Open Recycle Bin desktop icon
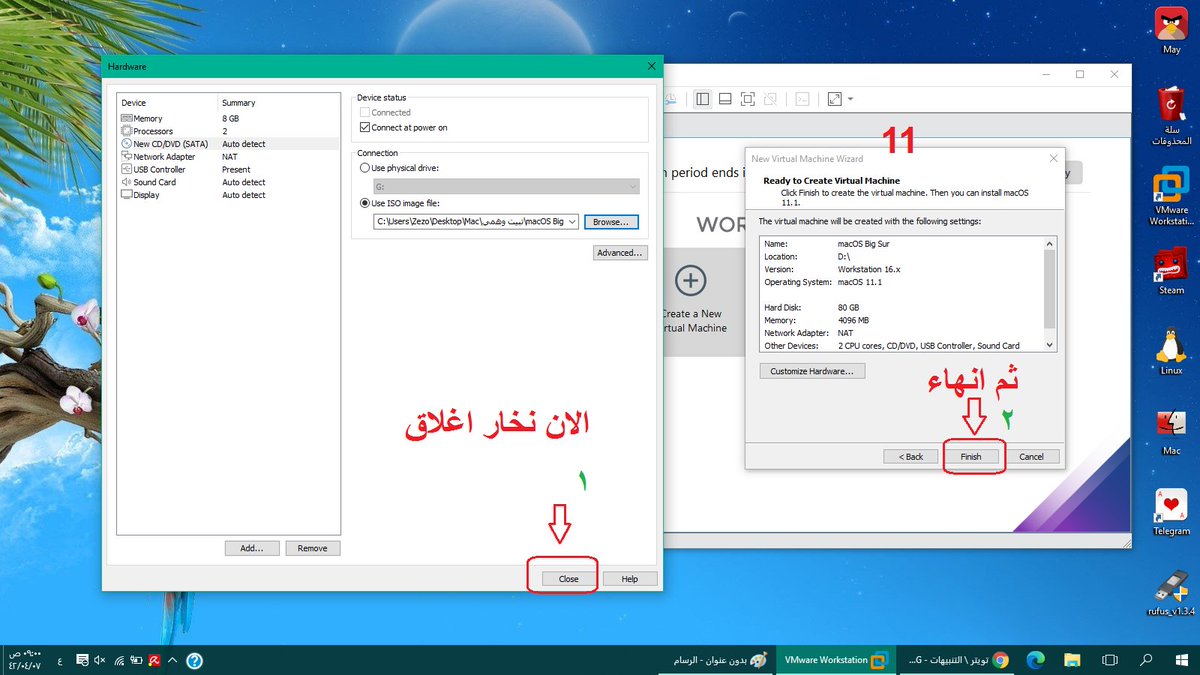The width and height of the screenshot is (1200, 675). [1171, 116]
